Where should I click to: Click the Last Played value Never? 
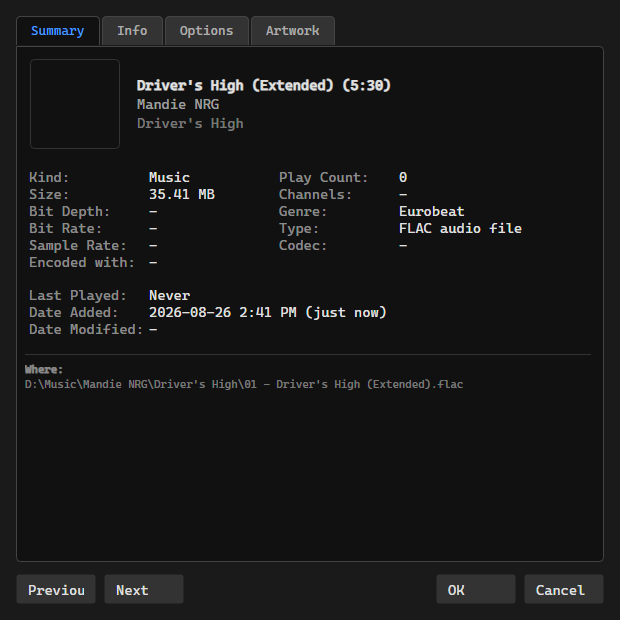[x=169, y=295]
